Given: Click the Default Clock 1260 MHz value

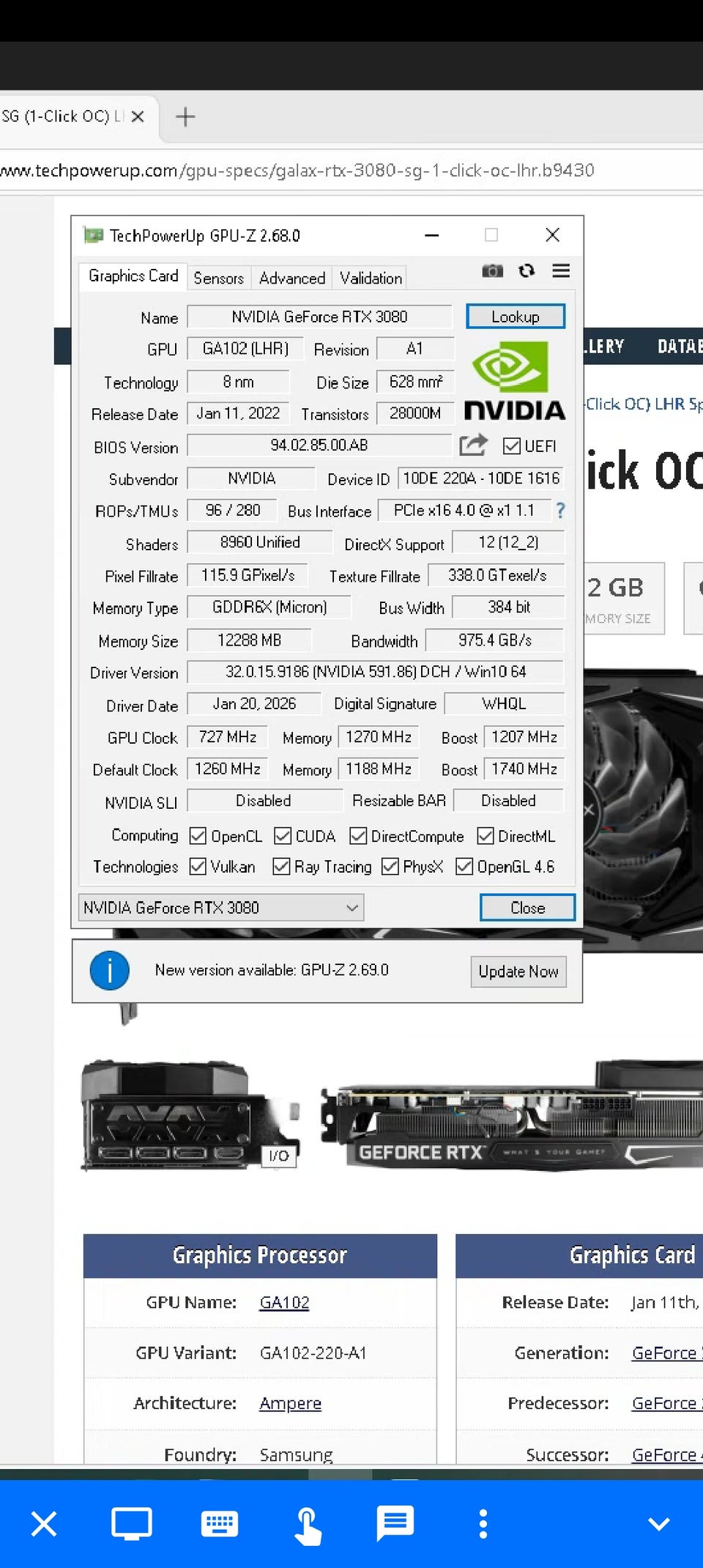Looking at the screenshot, I should coord(228,769).
